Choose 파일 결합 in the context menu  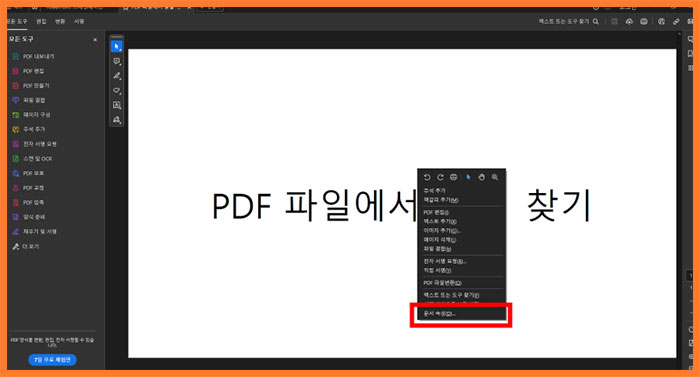[437, 249]
